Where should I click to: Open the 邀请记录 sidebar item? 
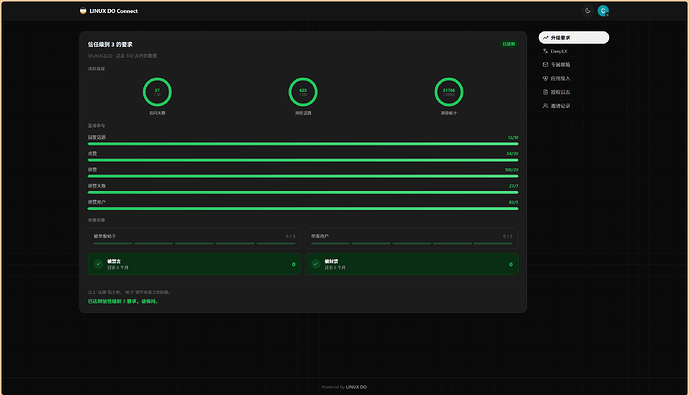pyautogui.click(x=574, y=106)
